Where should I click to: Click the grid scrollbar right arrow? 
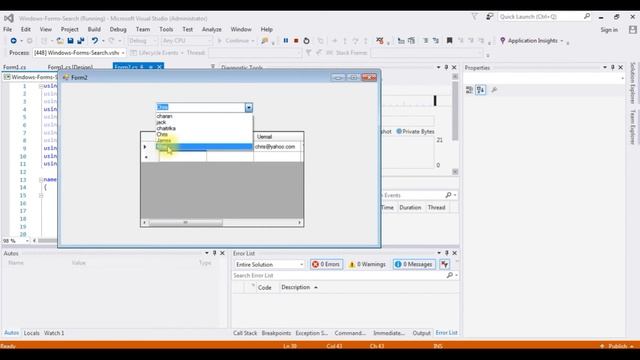pos(299,222)
